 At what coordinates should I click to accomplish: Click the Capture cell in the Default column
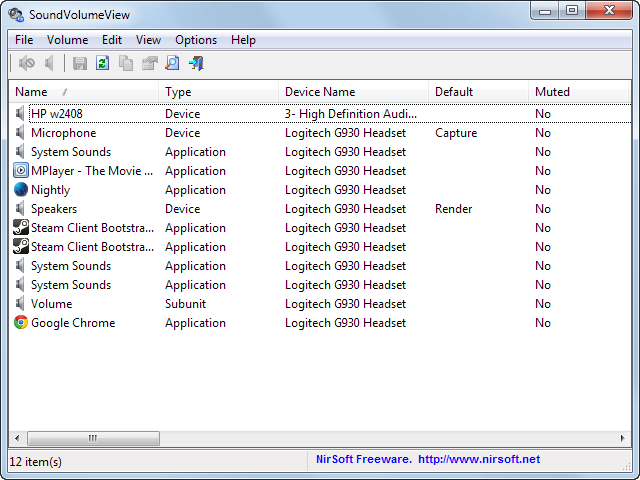(x=456, y=133)
